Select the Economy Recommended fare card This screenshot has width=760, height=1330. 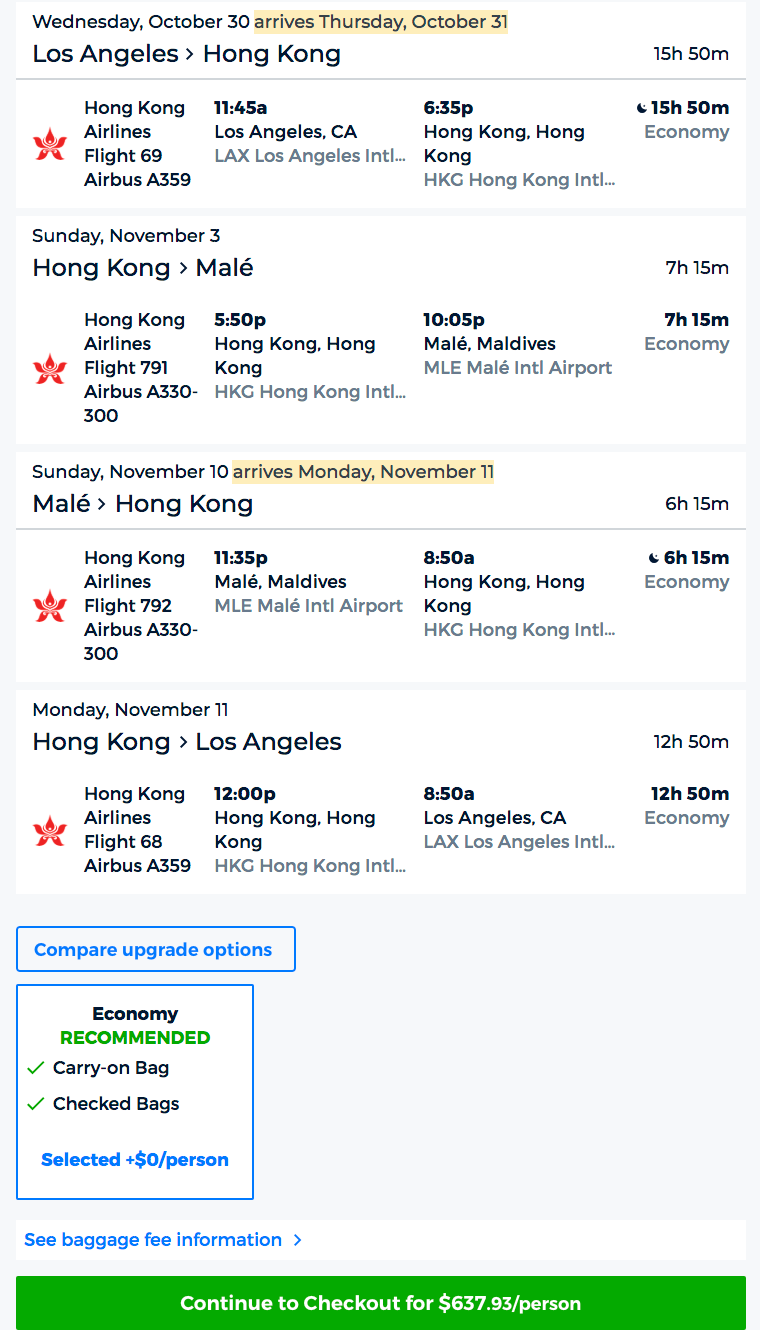135,1025
